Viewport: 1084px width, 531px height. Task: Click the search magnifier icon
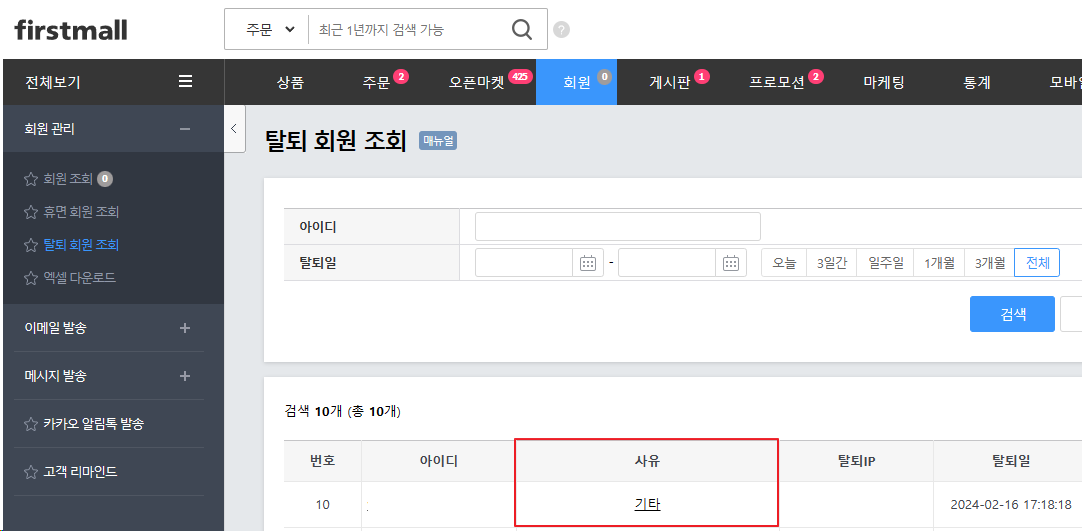pos(522,30)
